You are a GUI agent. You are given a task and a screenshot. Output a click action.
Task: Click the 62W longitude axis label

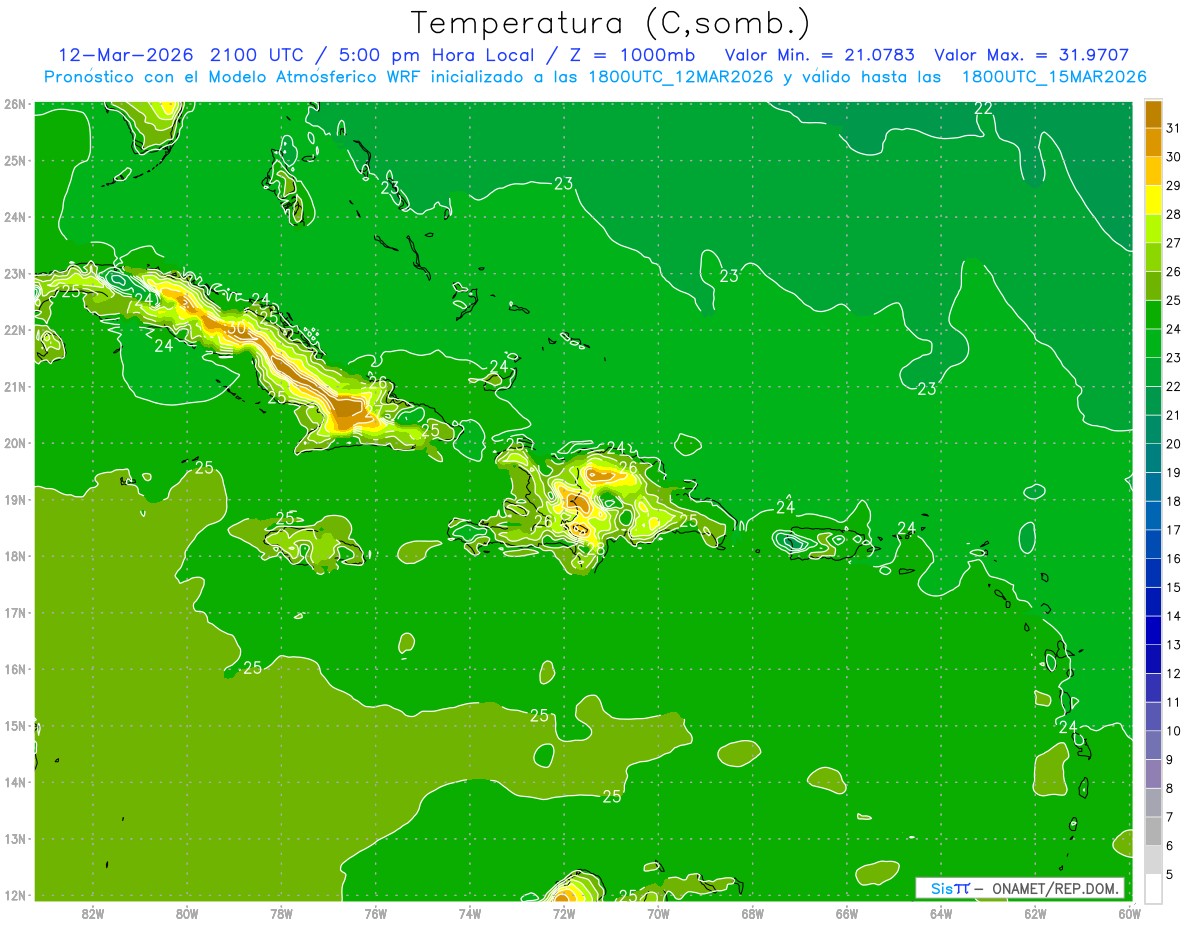click(x=1035, y=914)
